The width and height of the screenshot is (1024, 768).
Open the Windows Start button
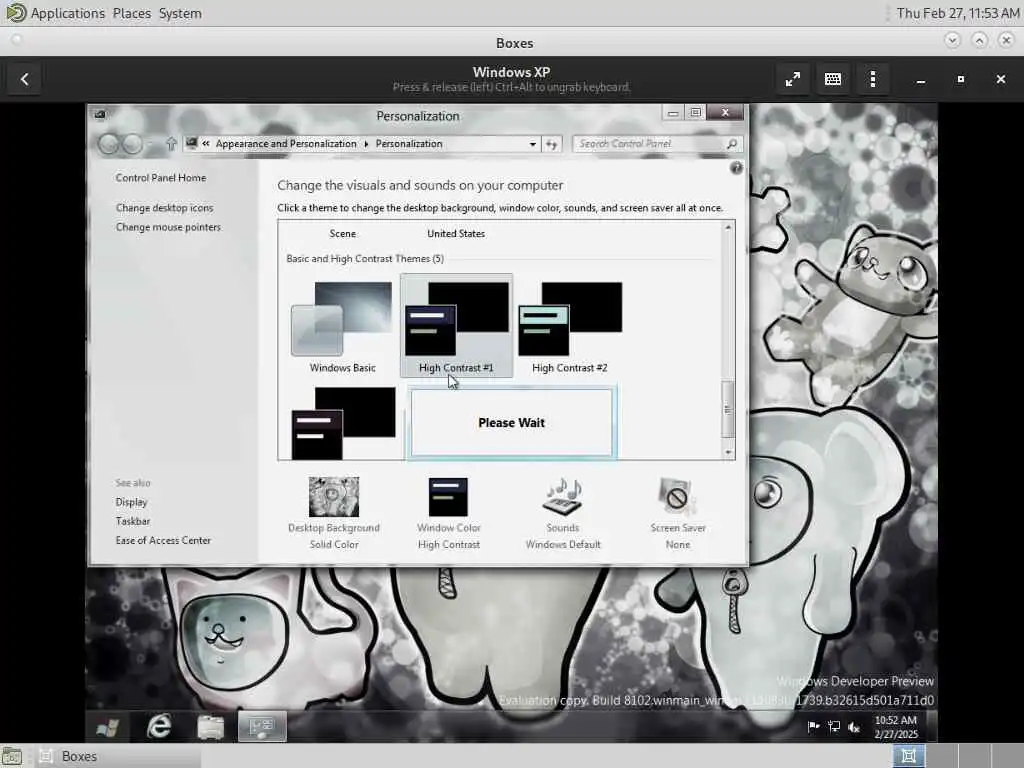tap(108, 727)
